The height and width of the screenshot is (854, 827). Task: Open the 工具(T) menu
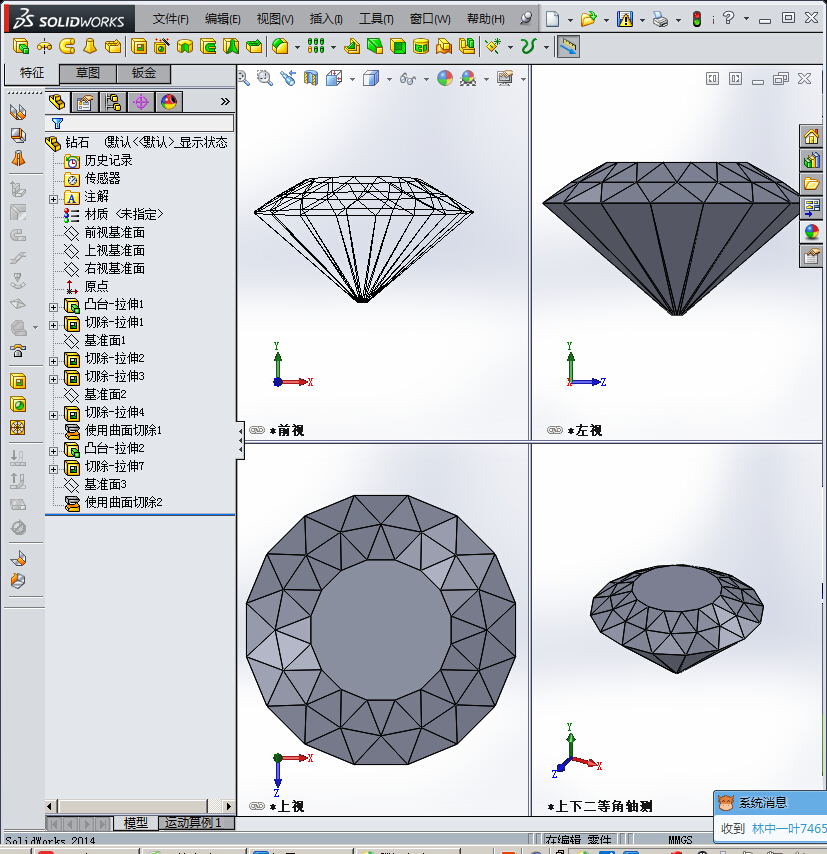click(x=376, y=19)
